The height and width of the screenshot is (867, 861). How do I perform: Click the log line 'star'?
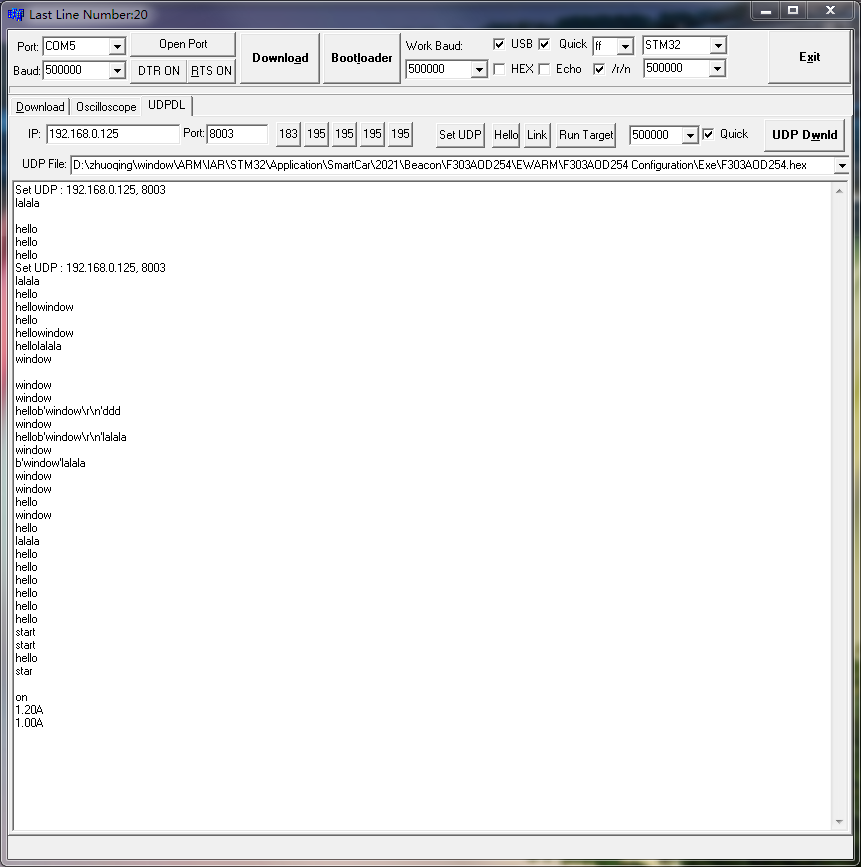[24, 671]
